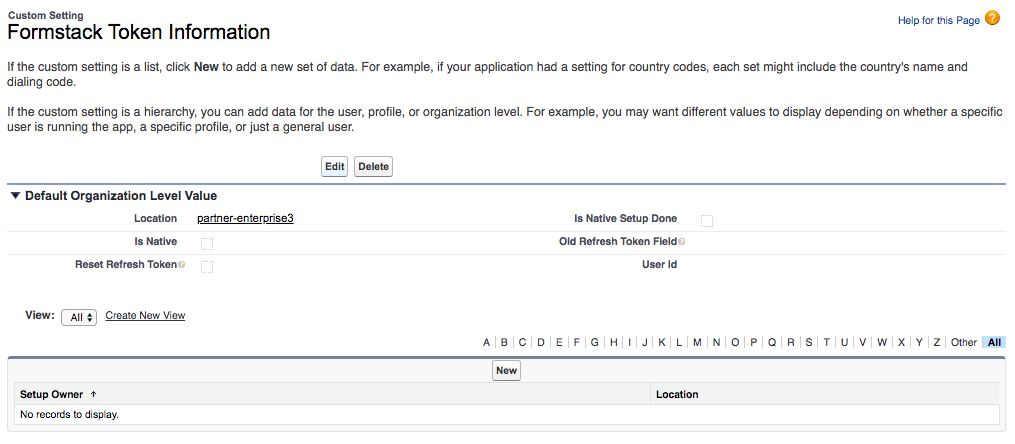
Task: Toggle the Is Native checkbox
Action: [207, 243]
